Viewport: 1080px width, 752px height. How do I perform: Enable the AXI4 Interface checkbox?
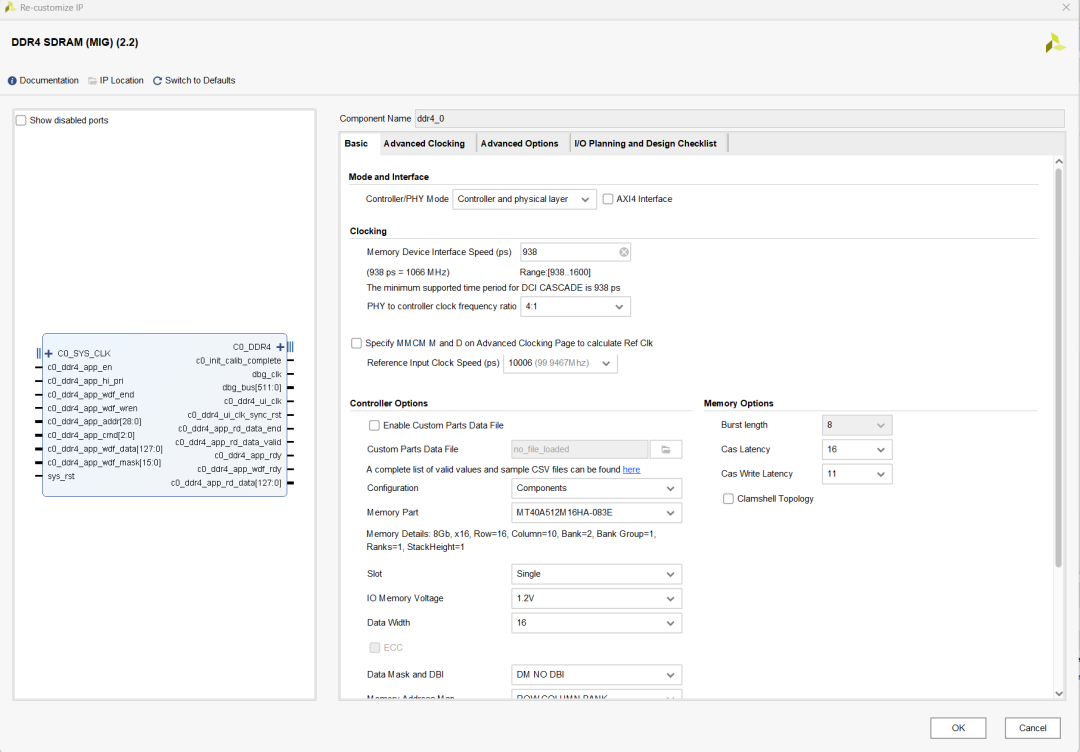pos(608,199)
